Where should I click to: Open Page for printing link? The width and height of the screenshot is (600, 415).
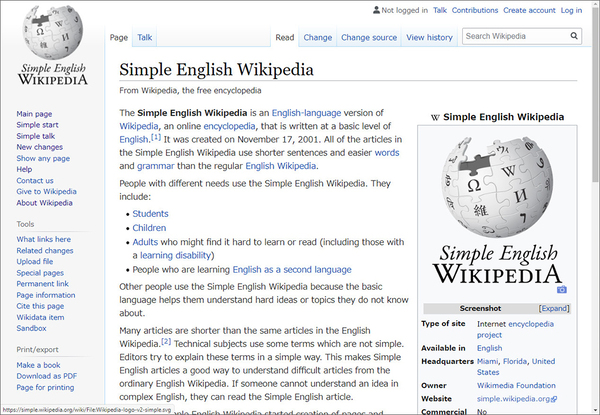point(45,387)
